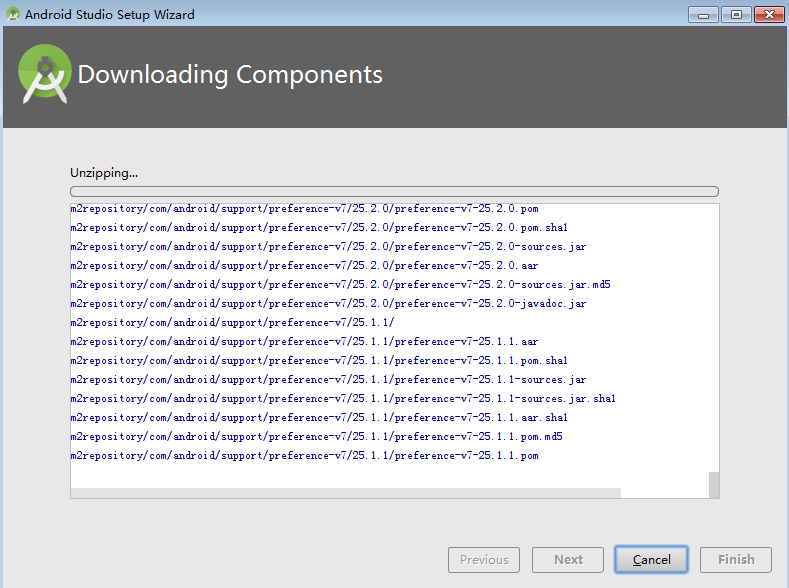Select log line "preference-v7-25.1.1.aar.sha1"
The width and height of the screenshot is (789, 588).
point(319,417)
